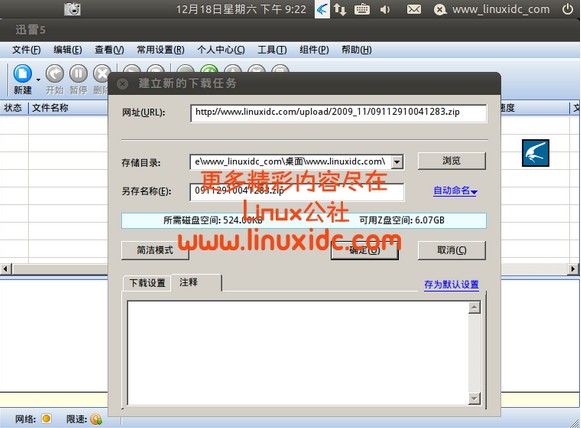The height and width of the screenshot is (428, 581).
Task: Click the task list right scroll arrow
Action: (573, 269)
